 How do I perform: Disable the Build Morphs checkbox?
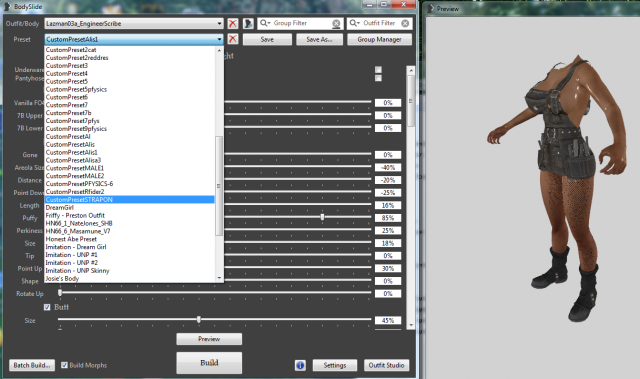[64, 365]
